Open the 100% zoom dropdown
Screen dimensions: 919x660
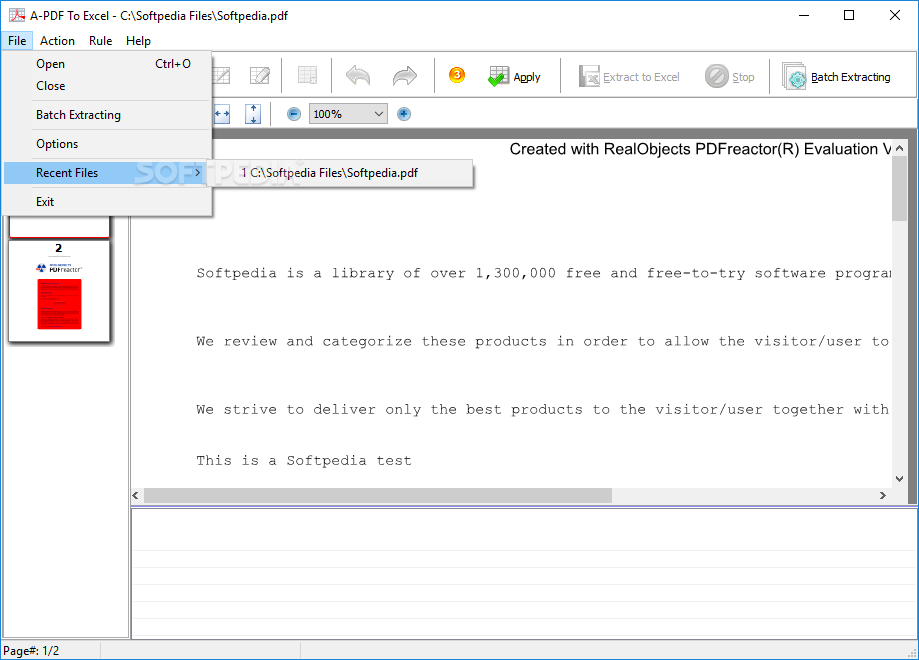point(348,114)
